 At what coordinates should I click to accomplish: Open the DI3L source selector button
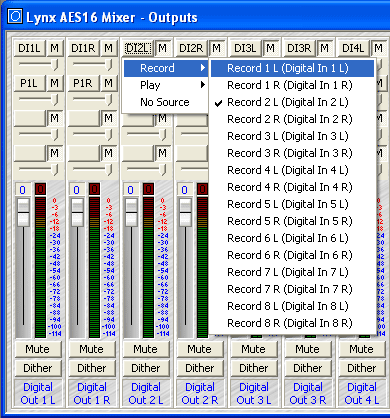point(246,48)
